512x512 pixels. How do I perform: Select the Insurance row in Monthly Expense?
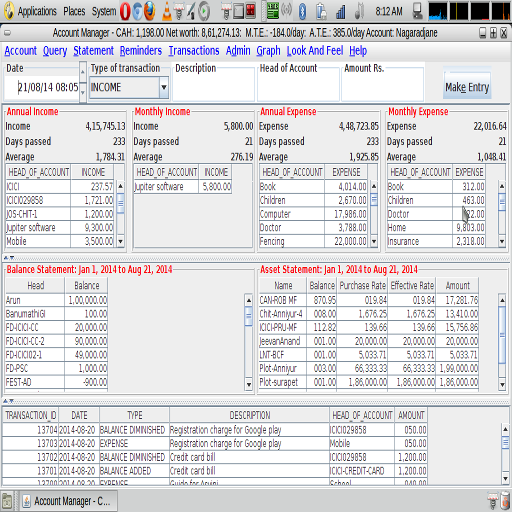pos(436,241)
